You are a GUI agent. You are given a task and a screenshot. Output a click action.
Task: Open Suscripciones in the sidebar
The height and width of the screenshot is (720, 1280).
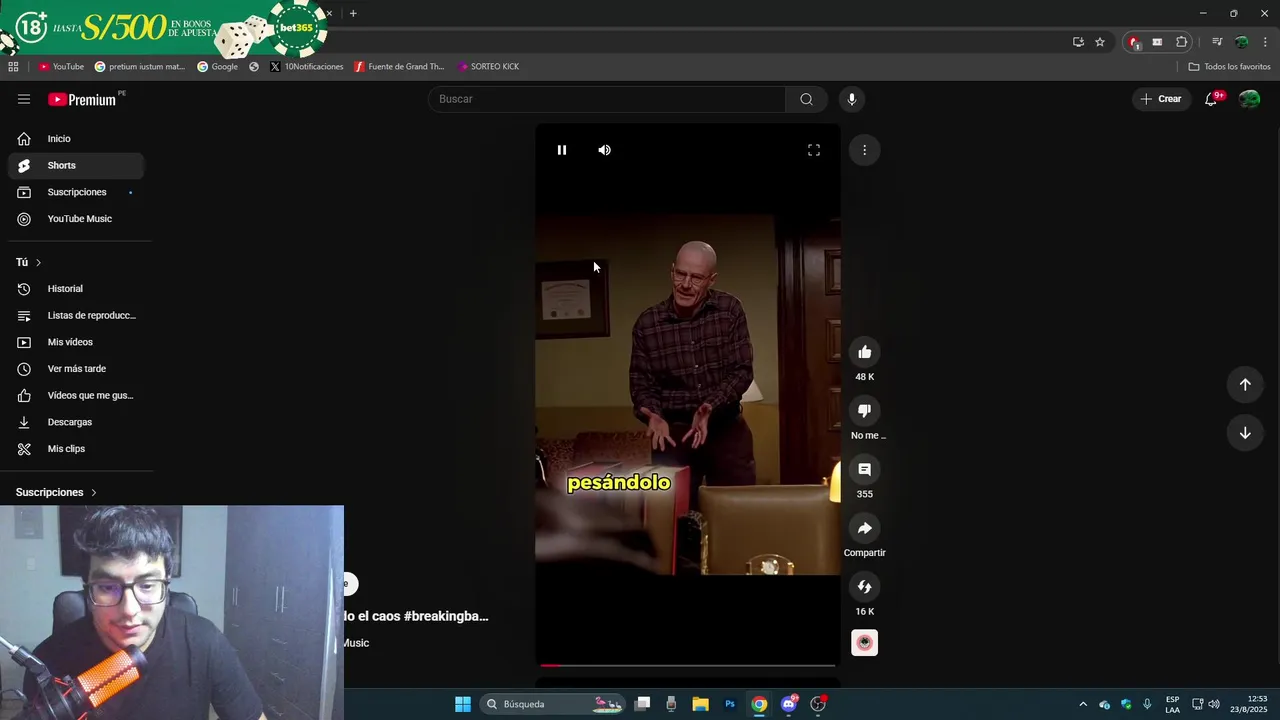tap(76, 192)
